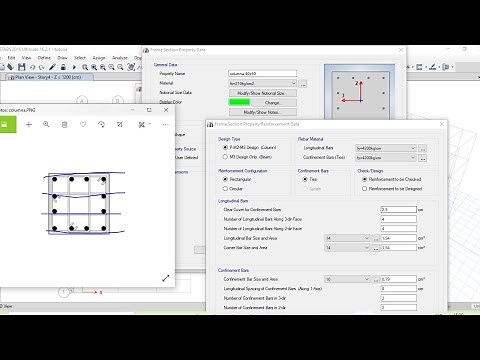
Task: Click the last magnifier zoom icon before the 3D icon
Action: 120,67
